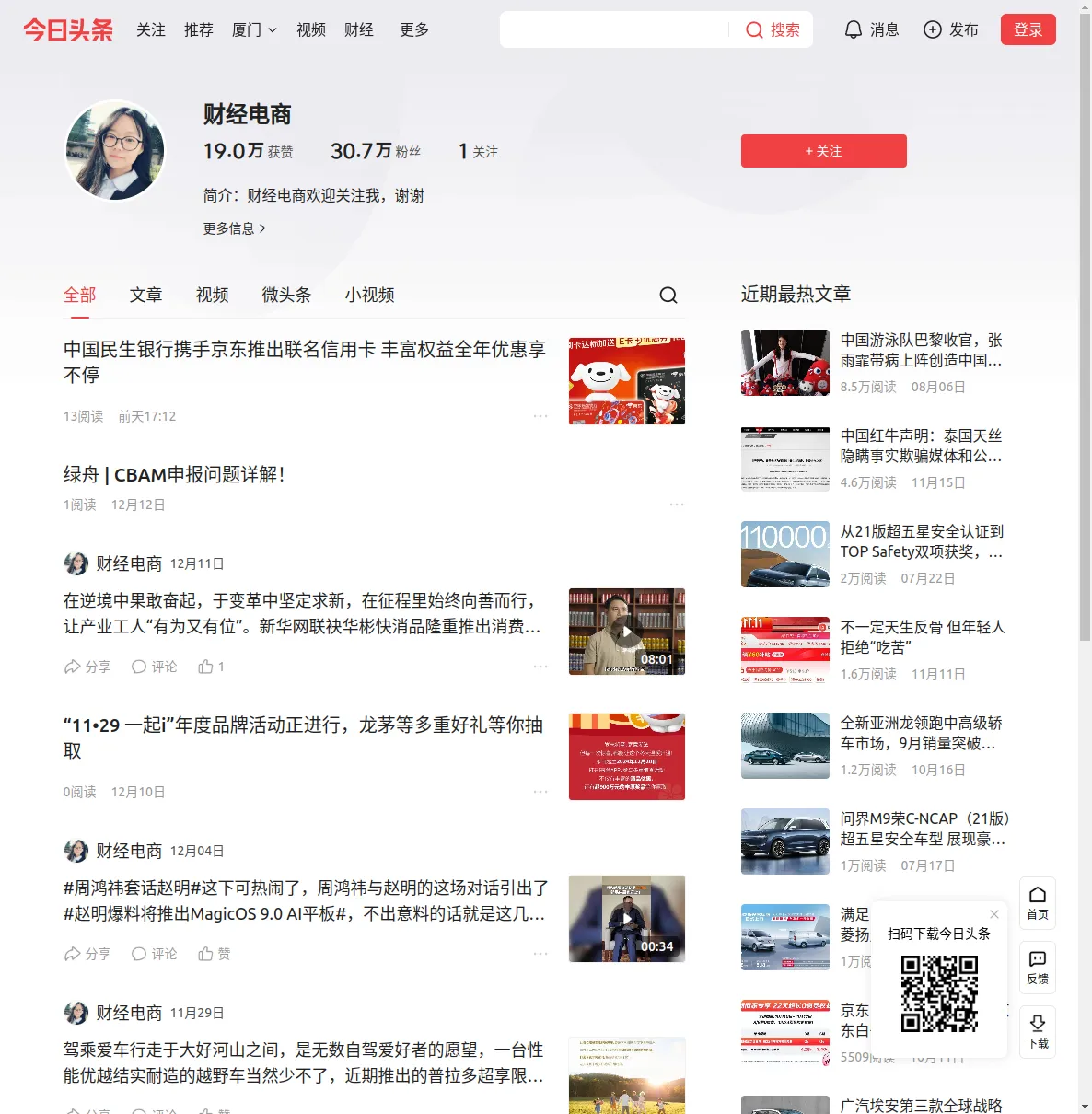The height and width of the screenshot is (1114, 1092).
Task: Switch to the 文章 tab
Action: click(x=146, y=295)
